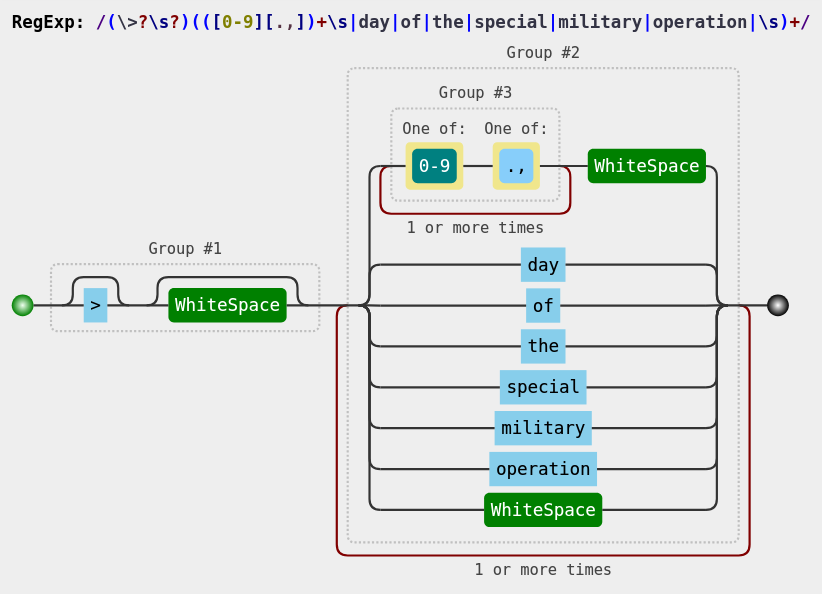
Task: Click the 'One of:' label above 0-9
Action: click(x=434, y=128)
